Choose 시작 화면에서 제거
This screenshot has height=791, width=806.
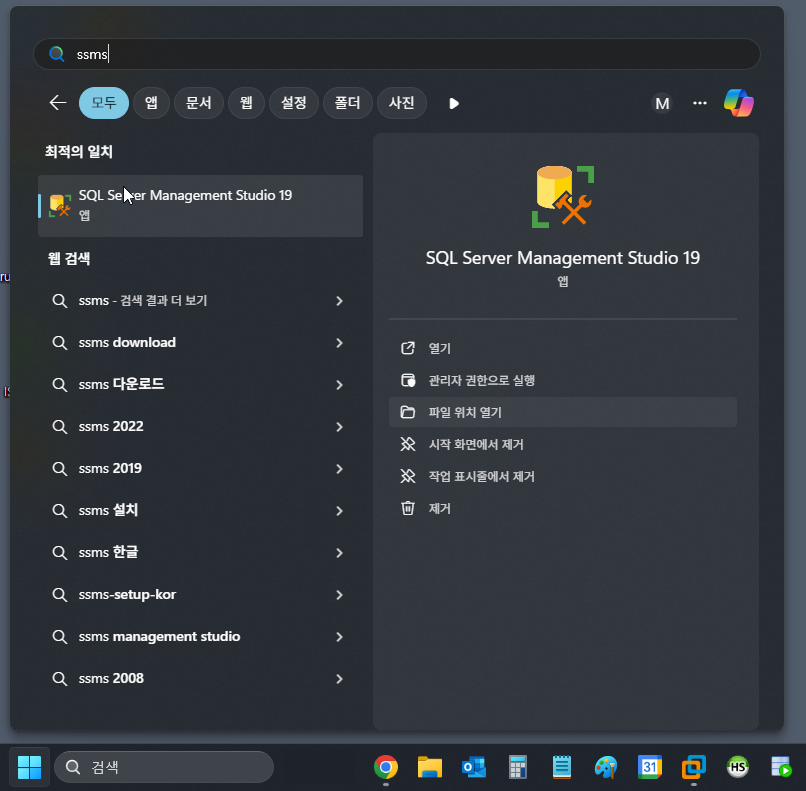tap(563, 444)
